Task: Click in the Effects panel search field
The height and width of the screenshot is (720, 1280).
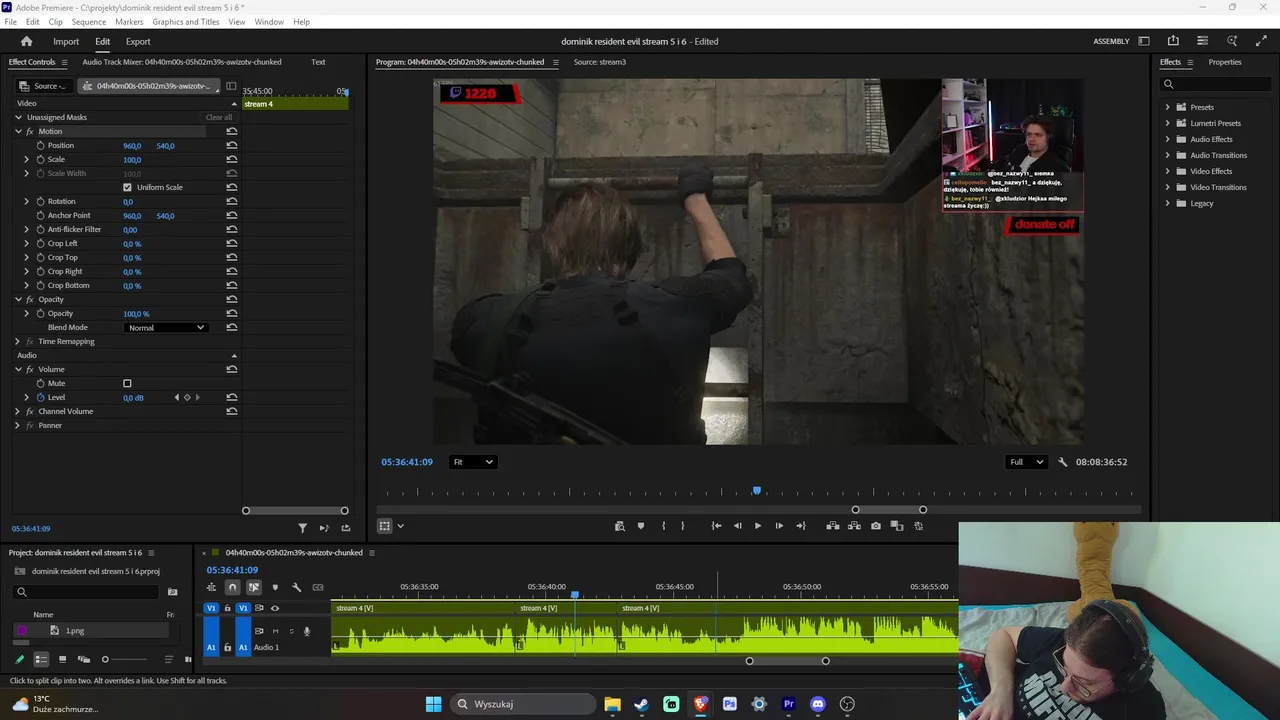Action: 1214,84
